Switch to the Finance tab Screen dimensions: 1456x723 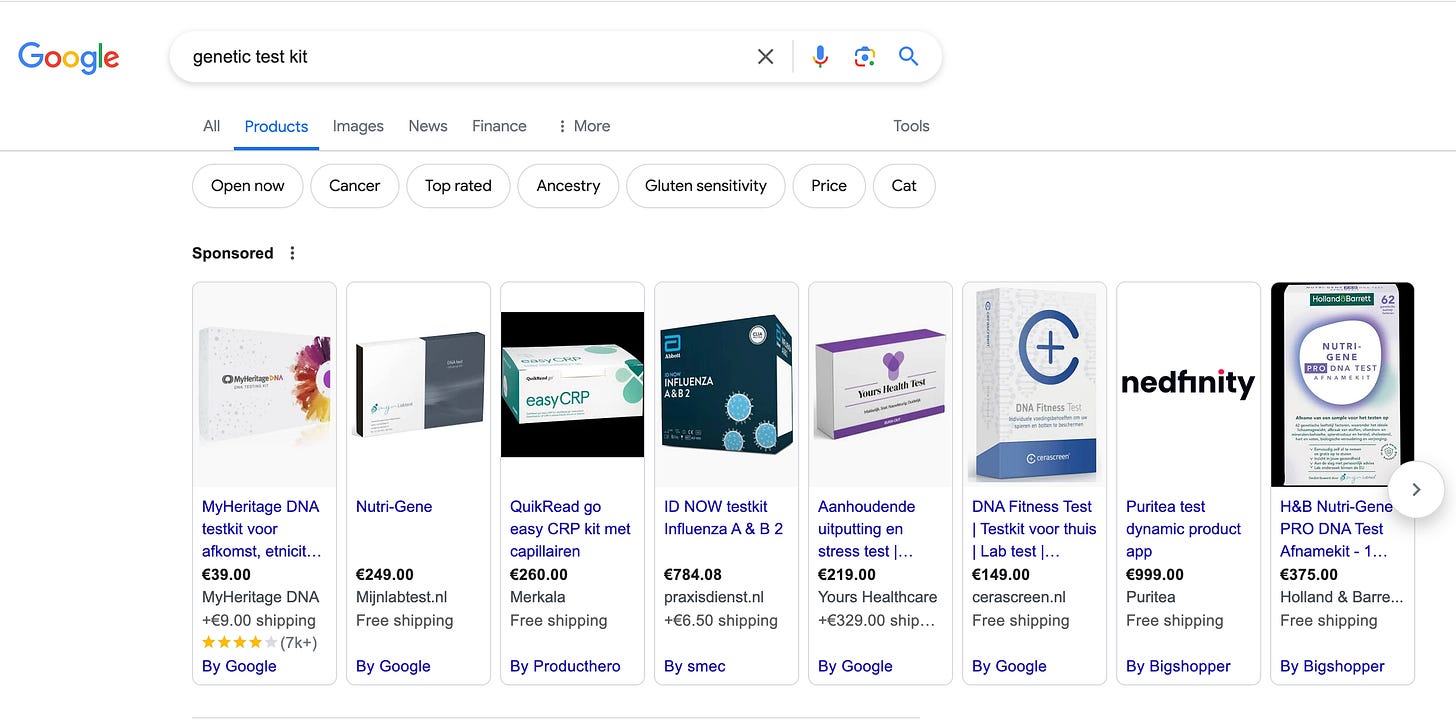(499, 126)
